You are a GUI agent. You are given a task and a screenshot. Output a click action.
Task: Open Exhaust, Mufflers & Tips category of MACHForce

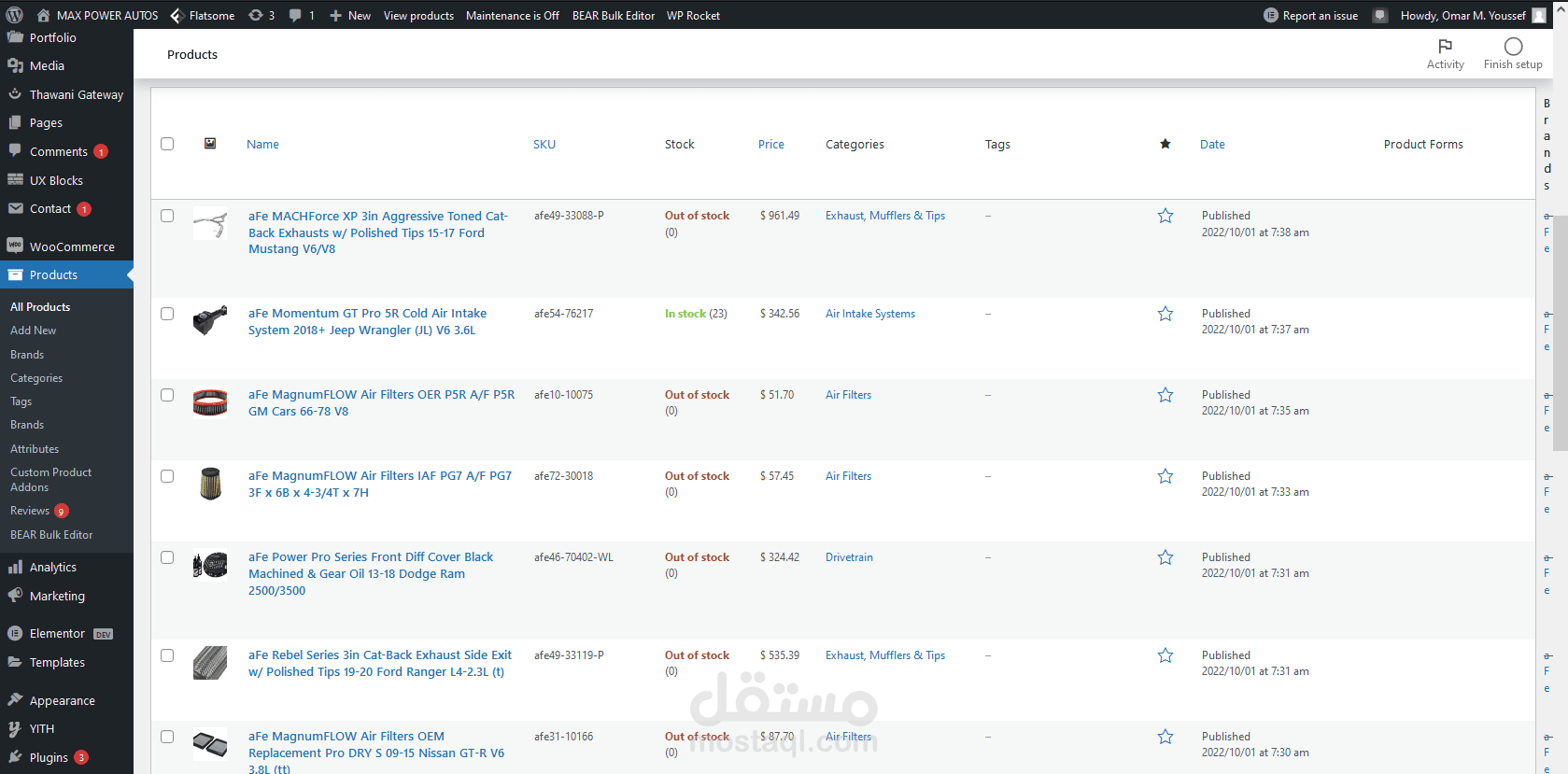pos(885,216)
